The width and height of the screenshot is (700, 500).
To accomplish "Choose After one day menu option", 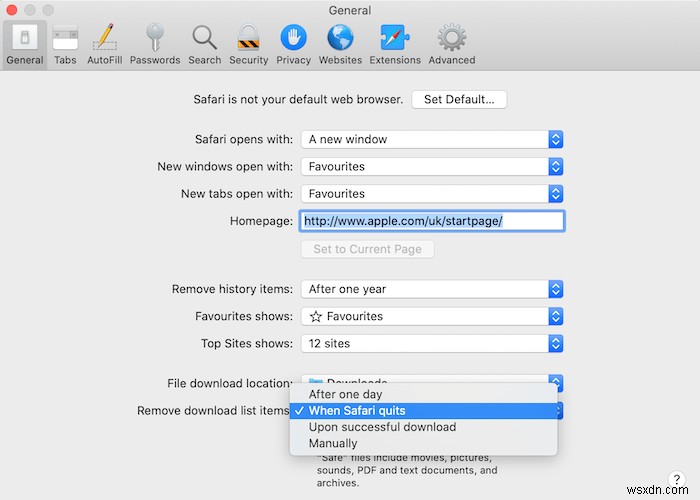I will pos(423,394).
